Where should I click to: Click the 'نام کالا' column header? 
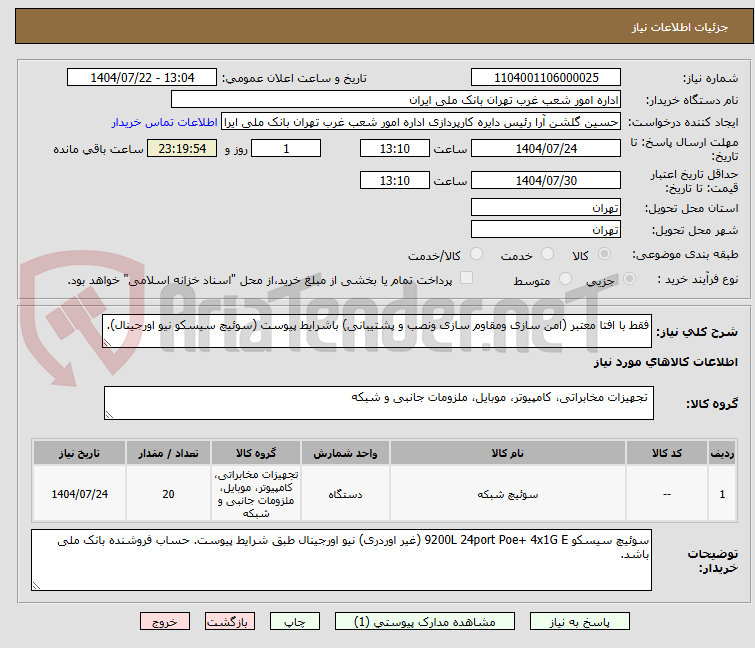pyautogui.click(x=508, y=453)
